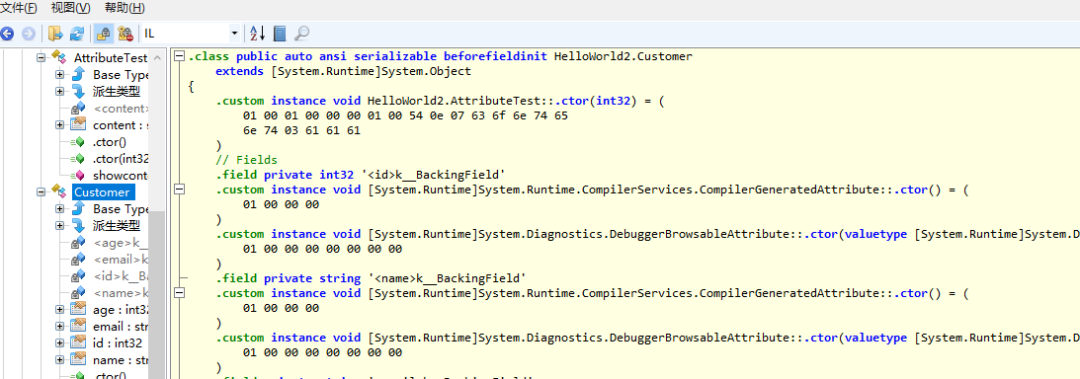Click the .ctor() method icon under AttributeTest

(x=79, y=142)
